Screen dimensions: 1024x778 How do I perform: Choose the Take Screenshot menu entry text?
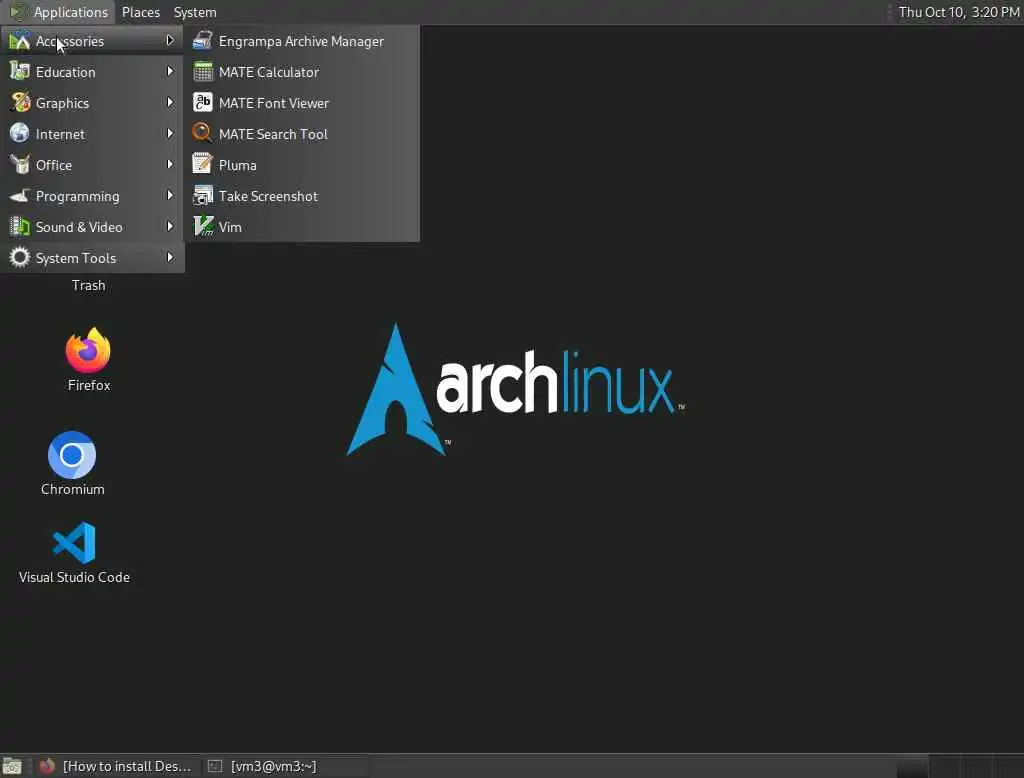(x=268, y=196)
